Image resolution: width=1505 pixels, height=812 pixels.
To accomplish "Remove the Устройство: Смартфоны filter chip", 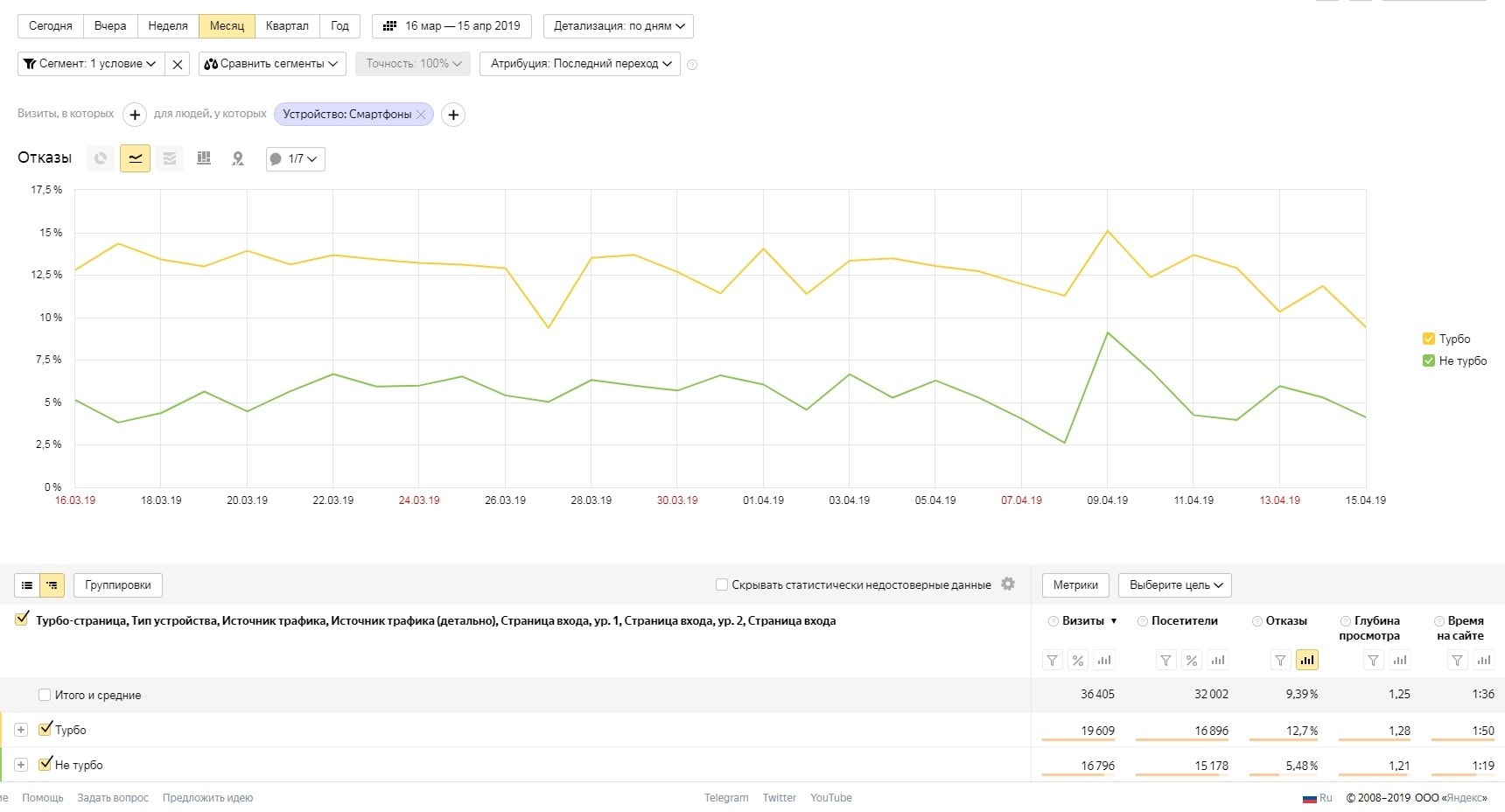I will pyautogui.click(x=421, y=114).
